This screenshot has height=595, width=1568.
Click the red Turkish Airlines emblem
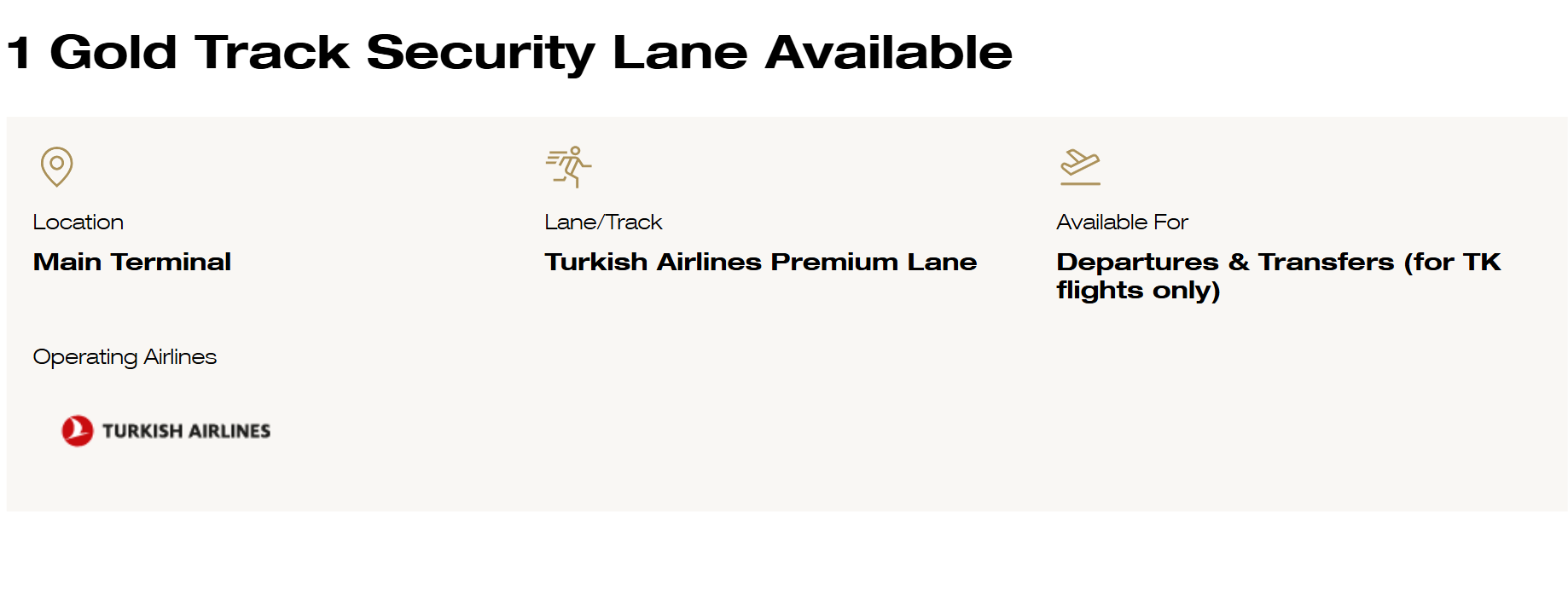click(x=77, y=430)
